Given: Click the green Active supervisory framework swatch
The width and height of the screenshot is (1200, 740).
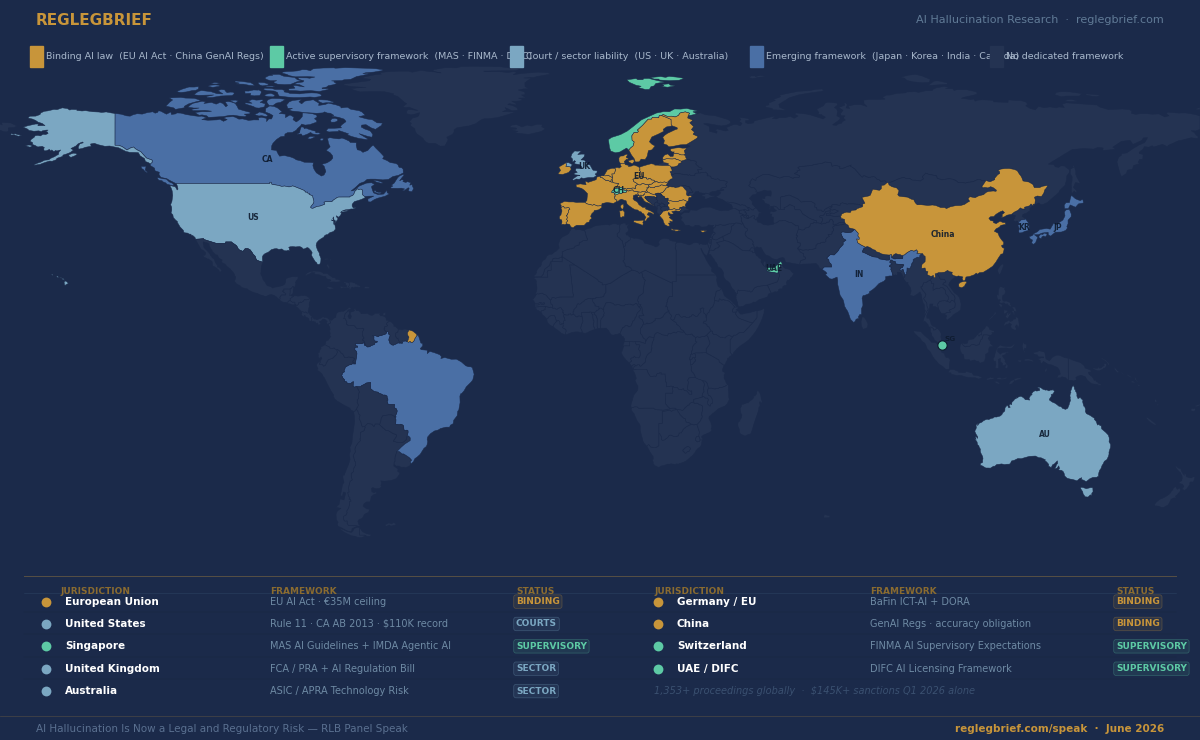Looking at the screenshot, I should (x=277, y=57).
